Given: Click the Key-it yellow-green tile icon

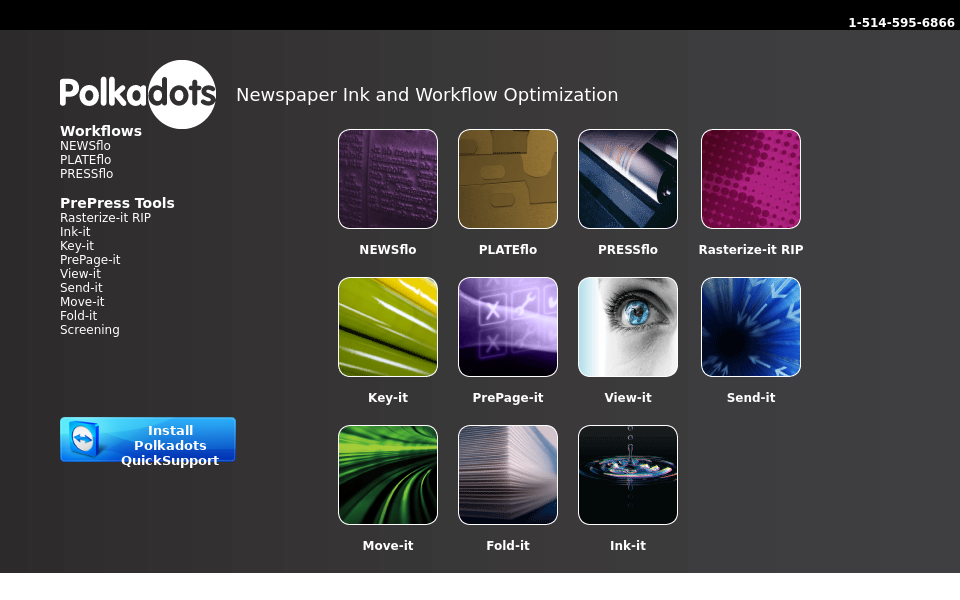Looking at the screenshot, I should click(388, 327).
